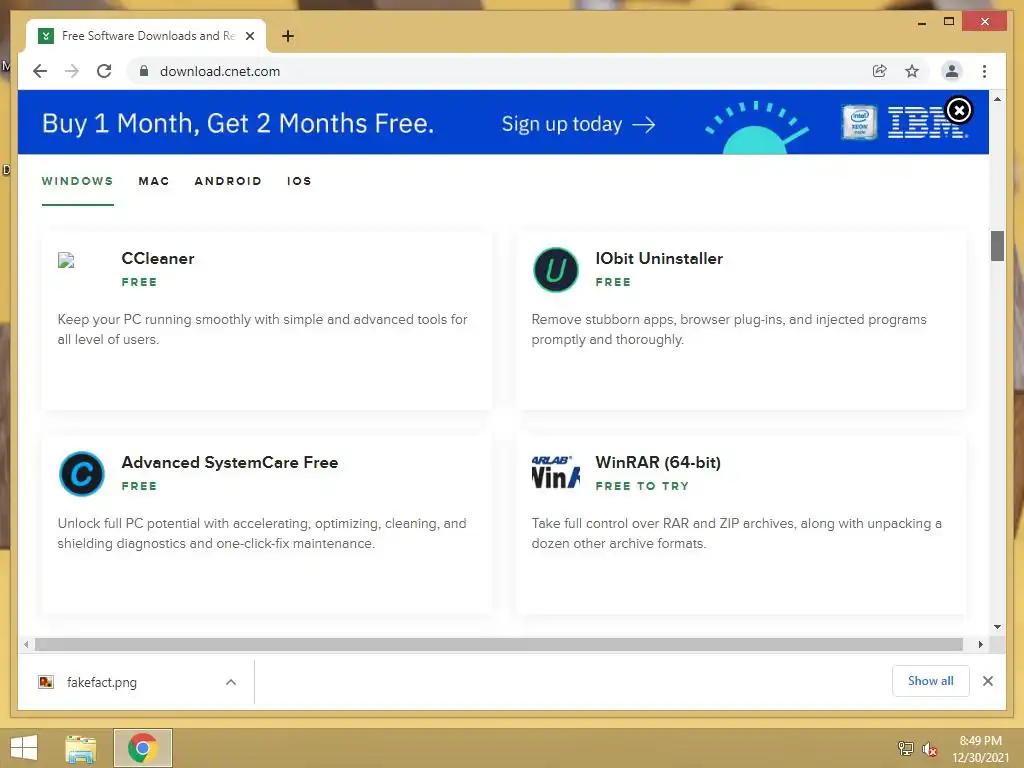The image size is (1024, 768).
Task: Open Chrome's three-dot menu
Action: coord(984,71)
